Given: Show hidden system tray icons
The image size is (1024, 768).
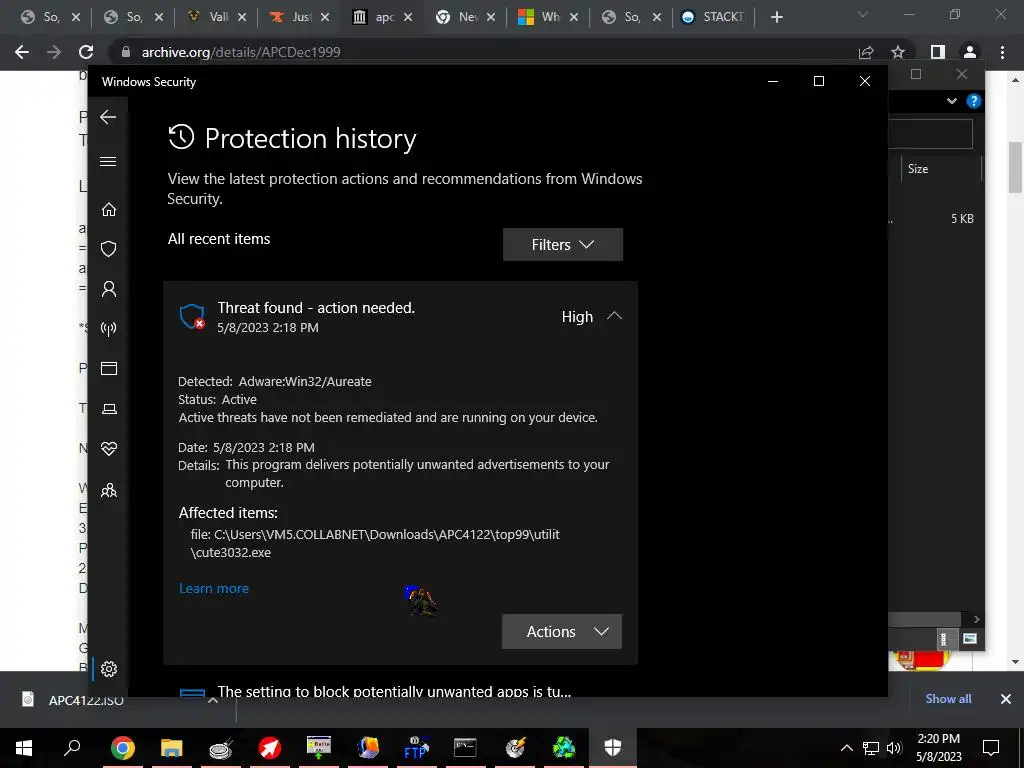Looking at the screenshot, I should coord(846,748).
